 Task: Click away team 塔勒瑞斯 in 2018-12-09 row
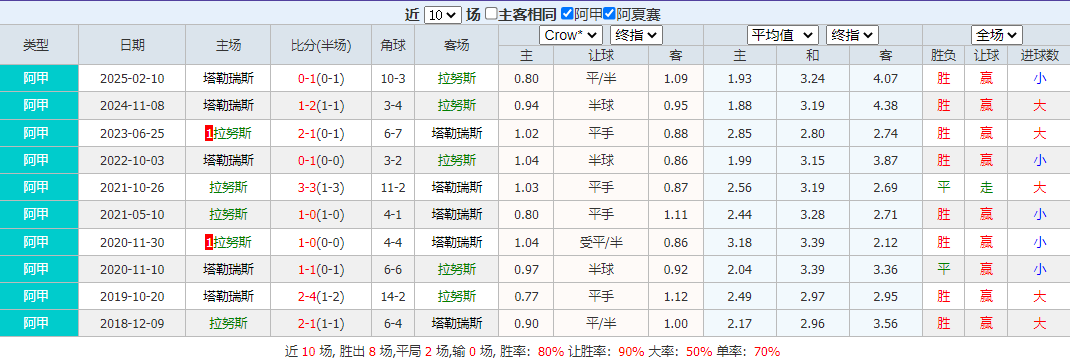457,323
